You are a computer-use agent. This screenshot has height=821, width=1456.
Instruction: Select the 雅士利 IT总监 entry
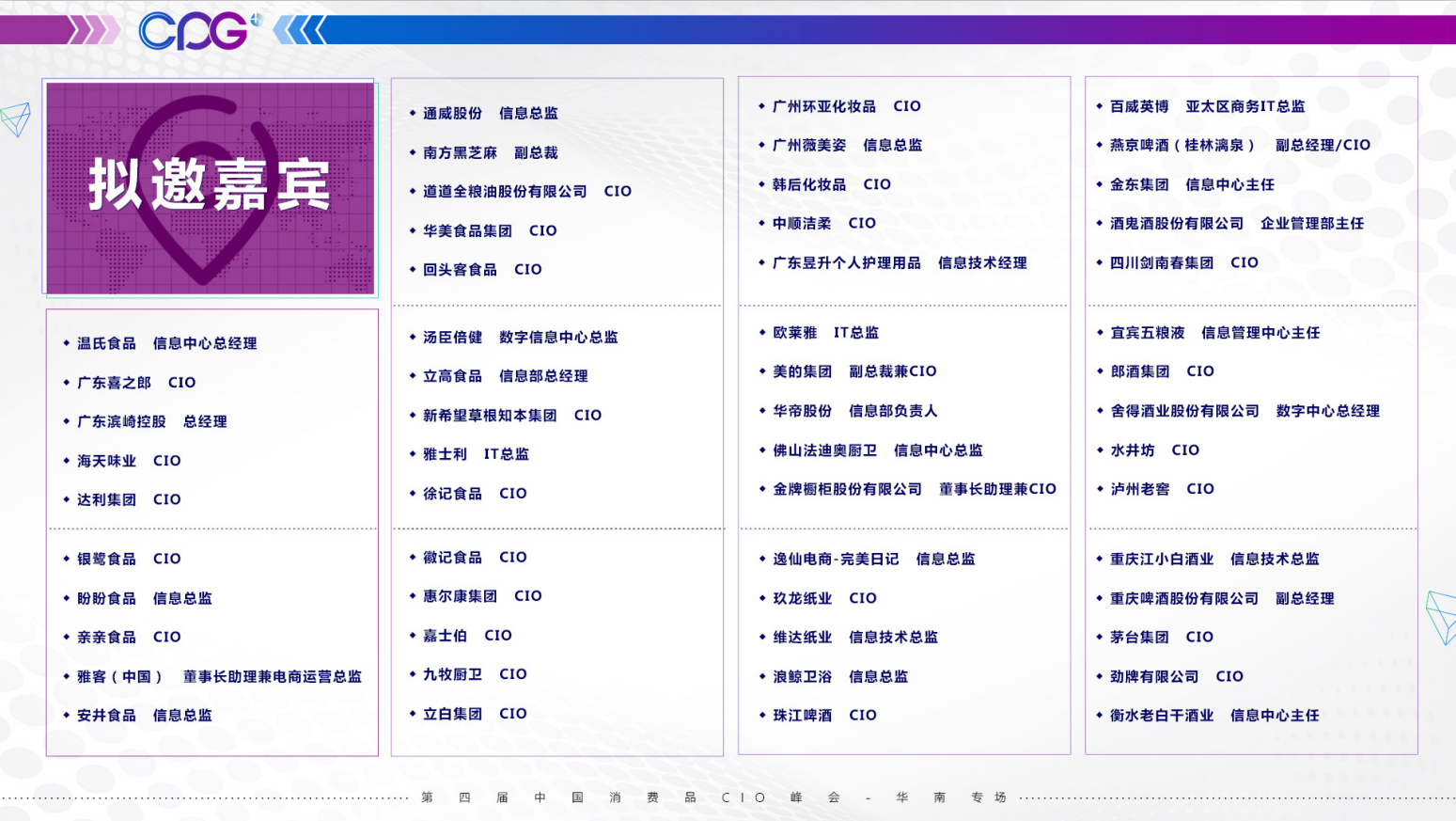click(476, 454)
